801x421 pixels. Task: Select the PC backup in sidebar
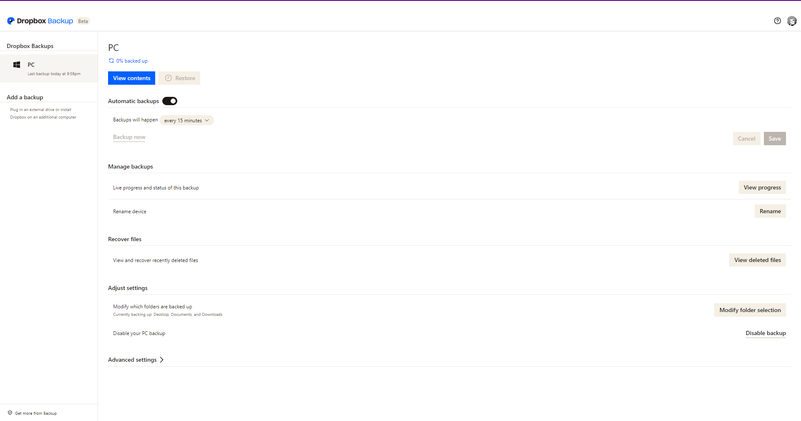pyautogui.click(x=48, y=68)
